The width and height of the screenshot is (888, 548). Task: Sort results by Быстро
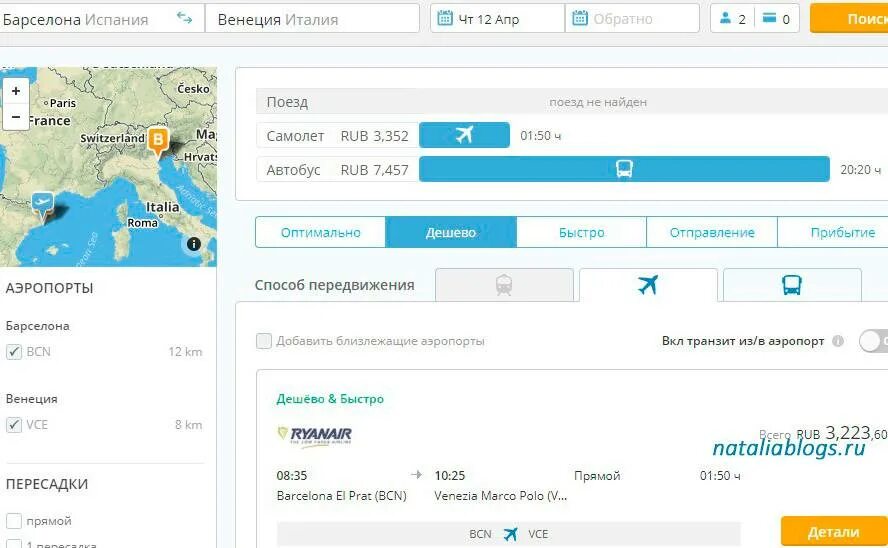[582, 232]
